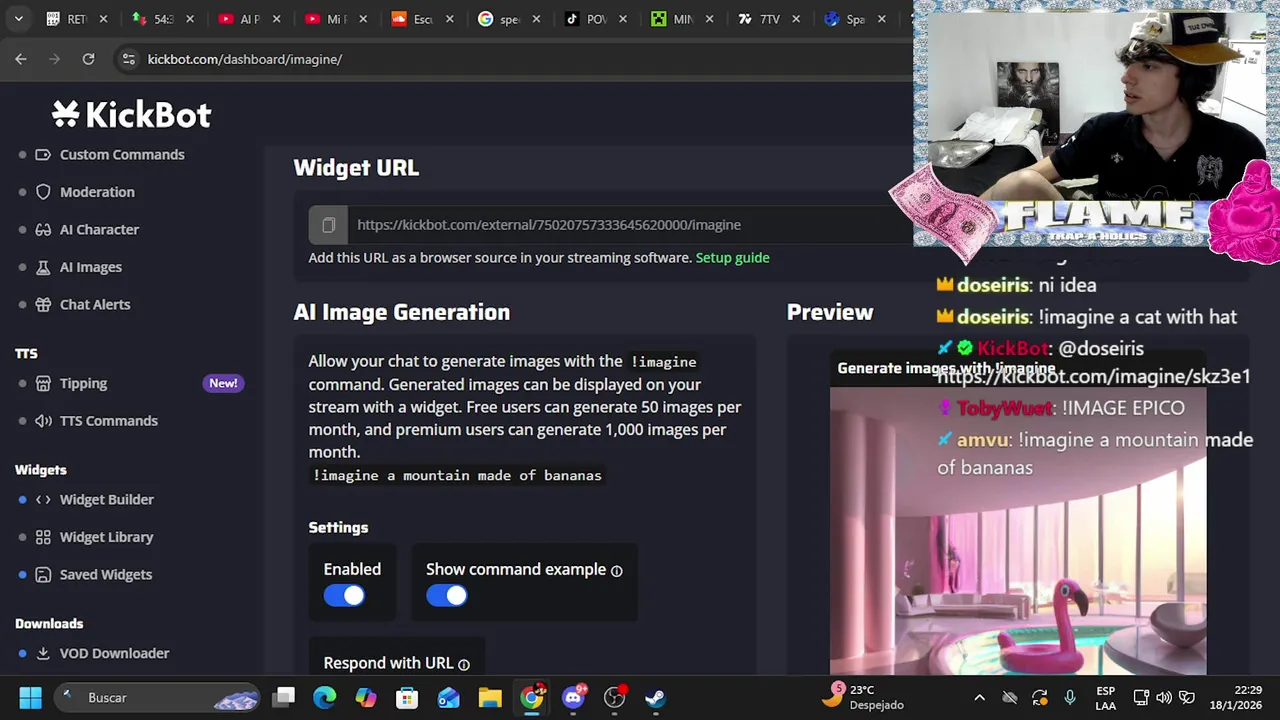The width and height of the screenshot is (1280, 720).
Task: Open the Windows Start menu
Action: pyautogui.click(x=30, y=698)
